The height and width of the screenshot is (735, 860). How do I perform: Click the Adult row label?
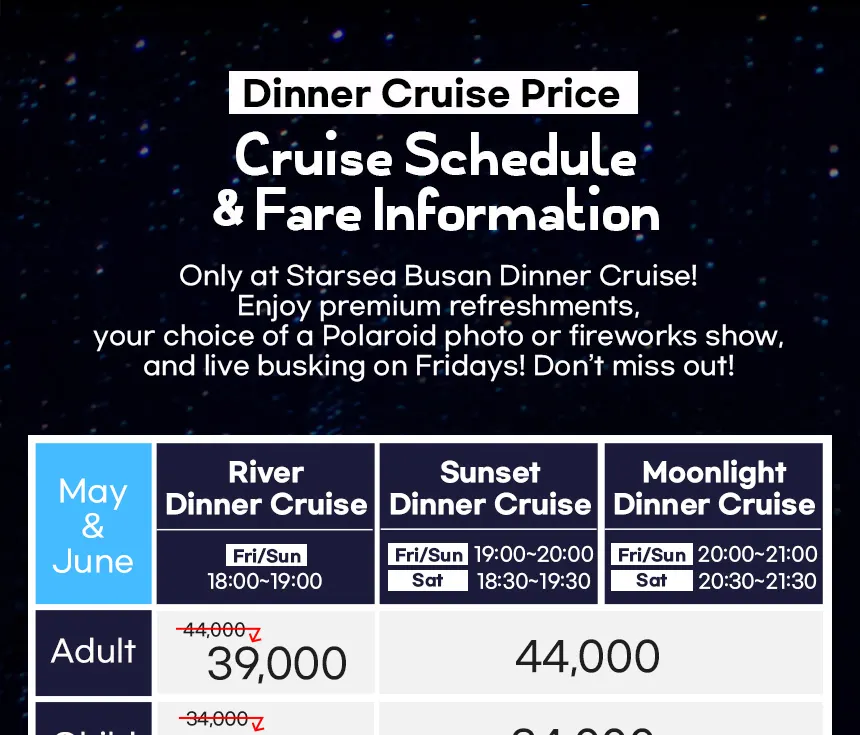(x=93, y=652)
